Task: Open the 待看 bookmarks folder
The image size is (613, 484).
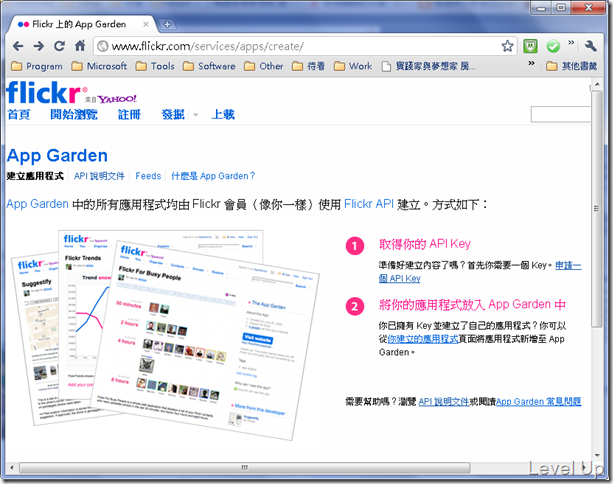Action: [x=308, y=66]
